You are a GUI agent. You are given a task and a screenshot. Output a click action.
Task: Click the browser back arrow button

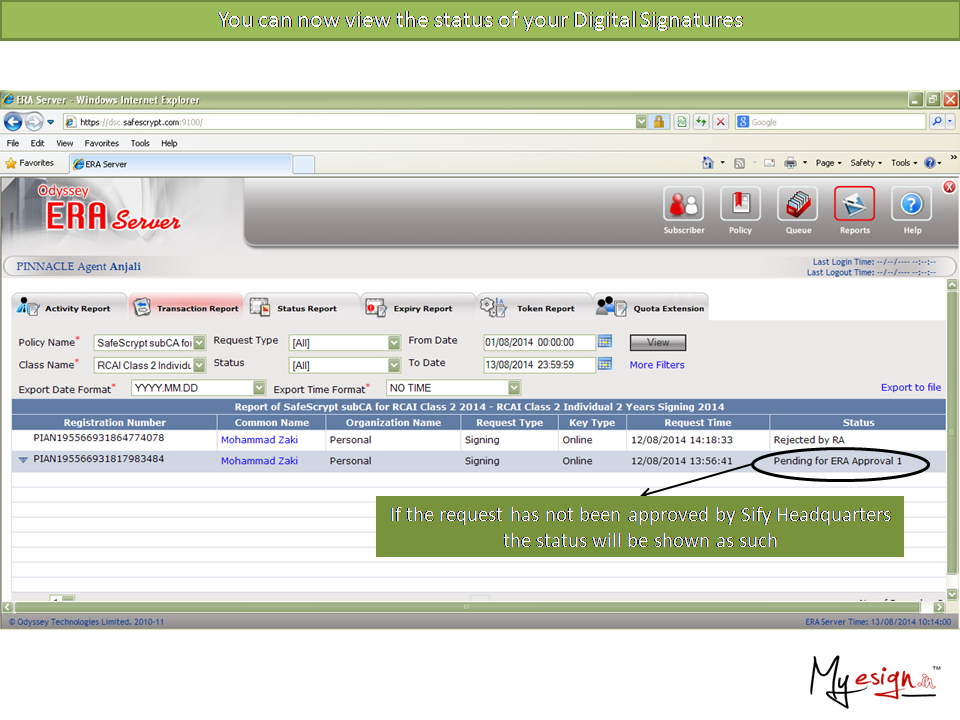(14, 122)
